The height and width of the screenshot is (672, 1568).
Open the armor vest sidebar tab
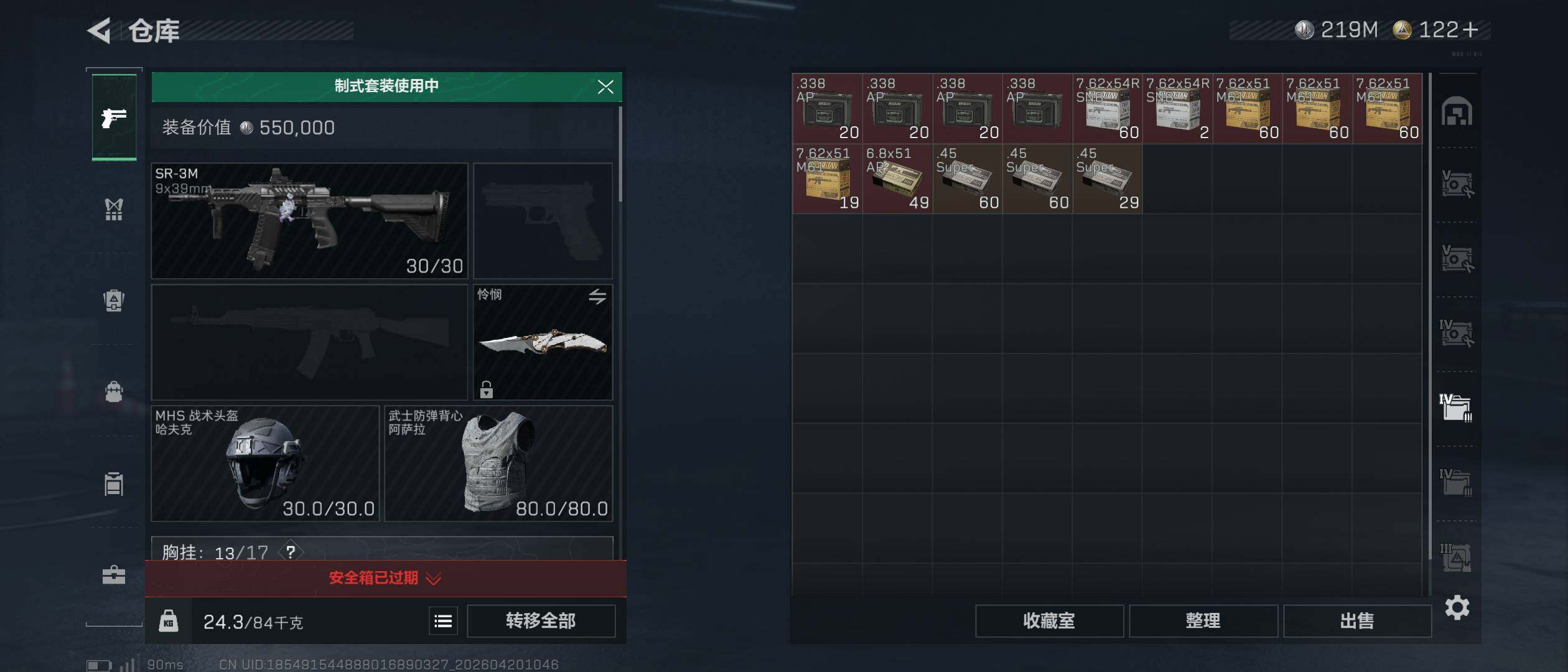point(114,209)
